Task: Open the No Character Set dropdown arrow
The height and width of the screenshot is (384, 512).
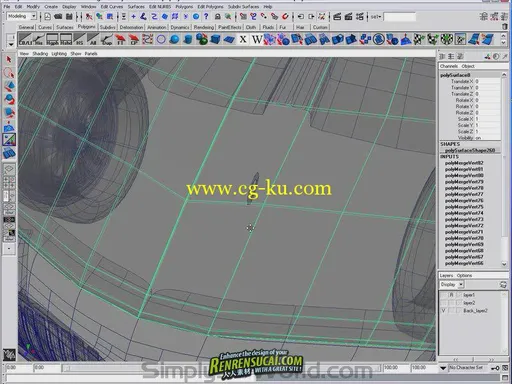Action: [443, 368]
